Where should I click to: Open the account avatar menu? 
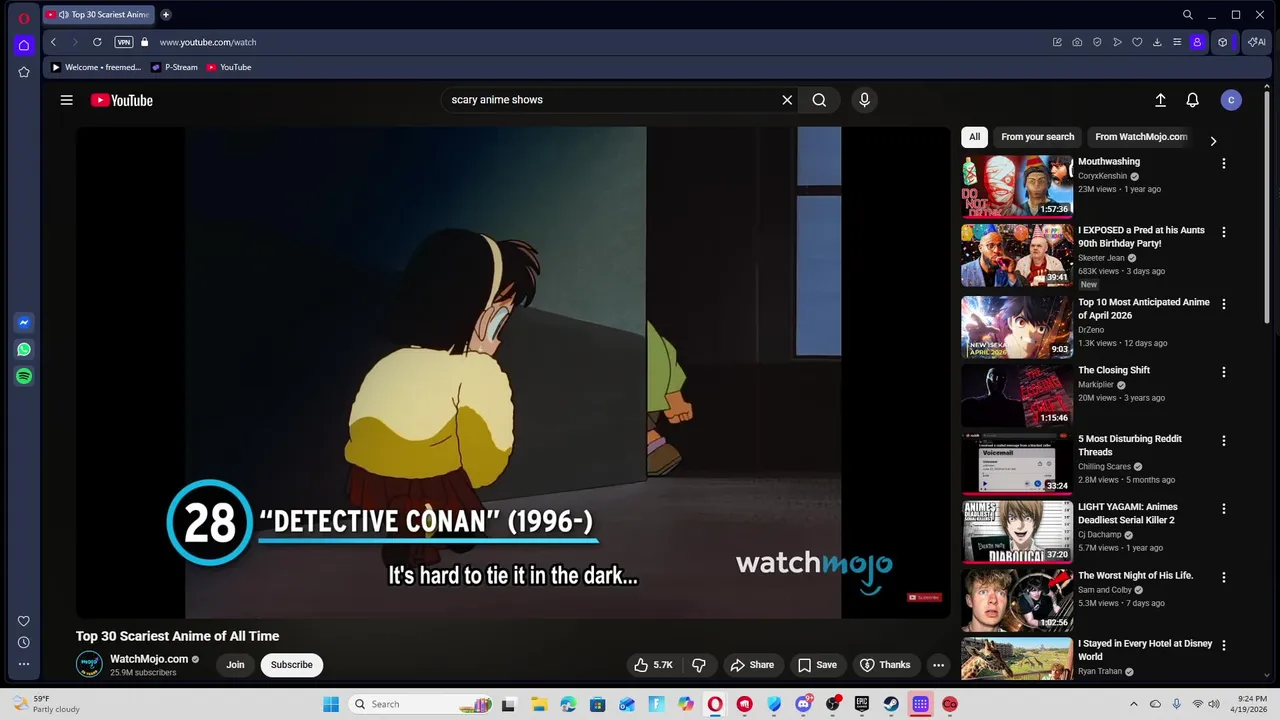coord(1231,100)
